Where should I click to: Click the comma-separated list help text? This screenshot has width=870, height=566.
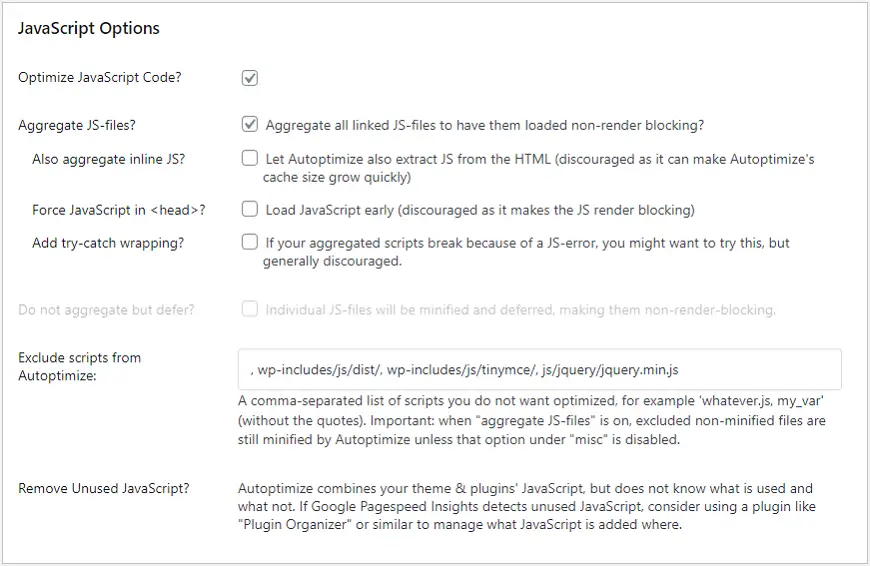click(531, 420)
